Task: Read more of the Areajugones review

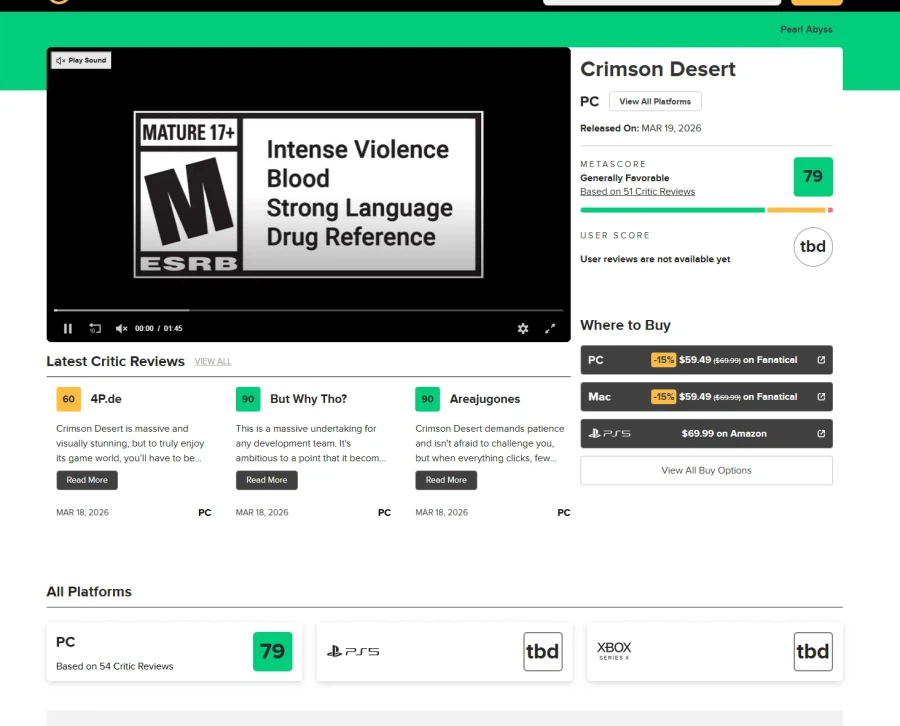Action: click(446, 480)
